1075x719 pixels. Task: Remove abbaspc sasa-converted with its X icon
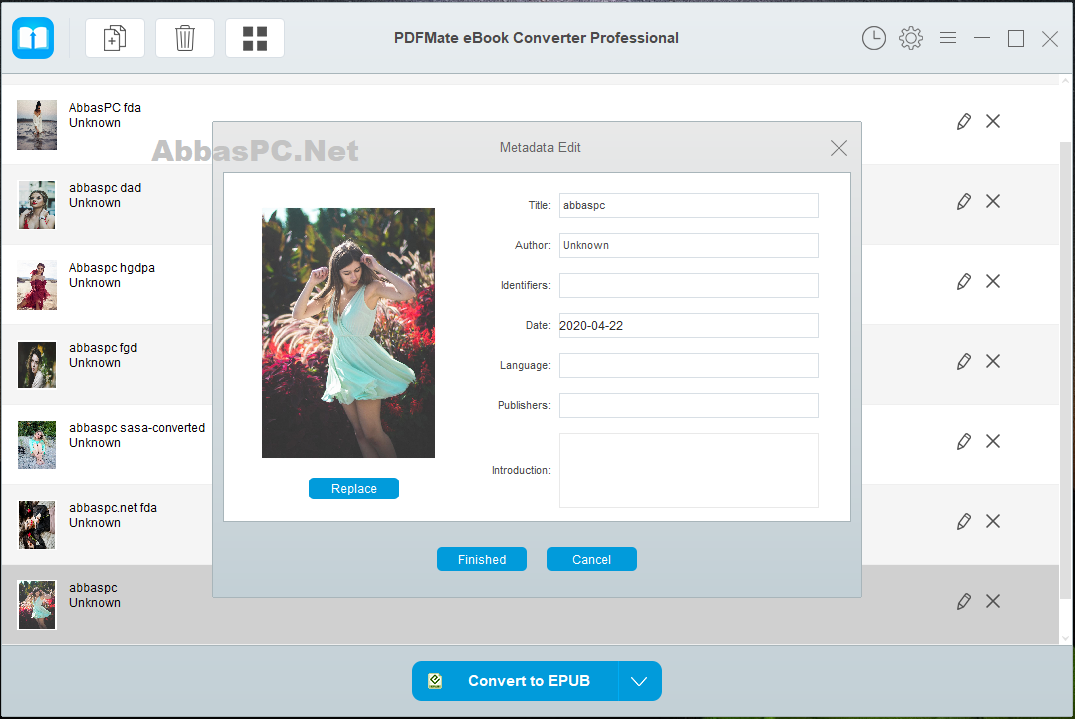pyautogui.click(x=993, y=441)
